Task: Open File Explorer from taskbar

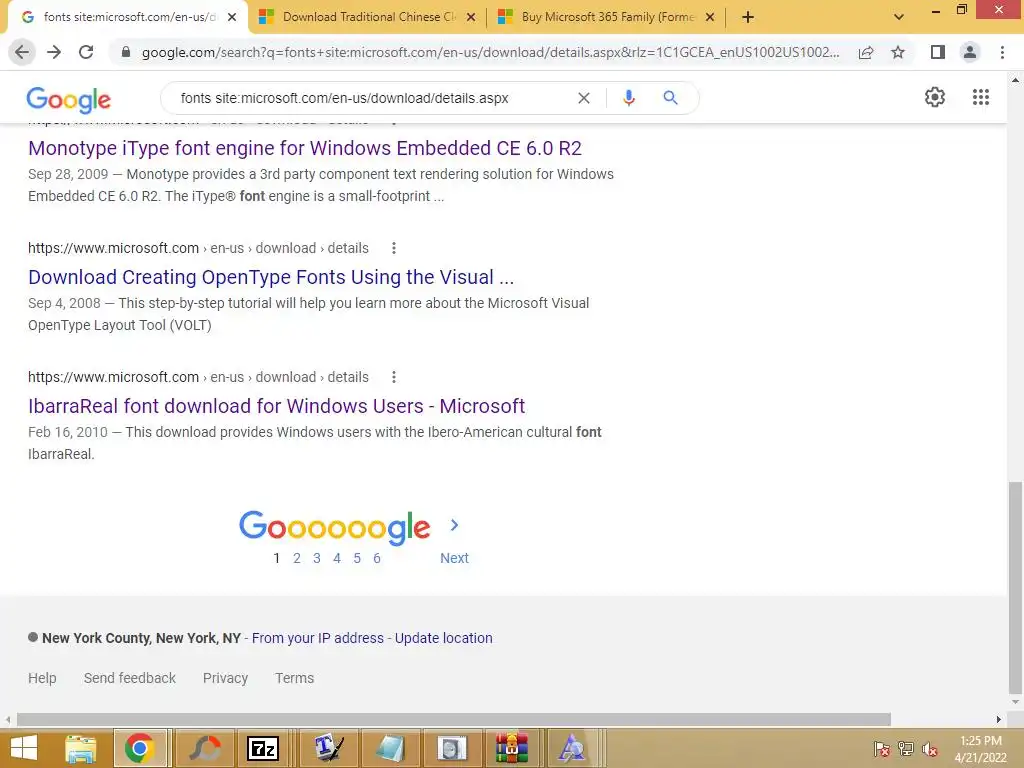Action: 80,748
